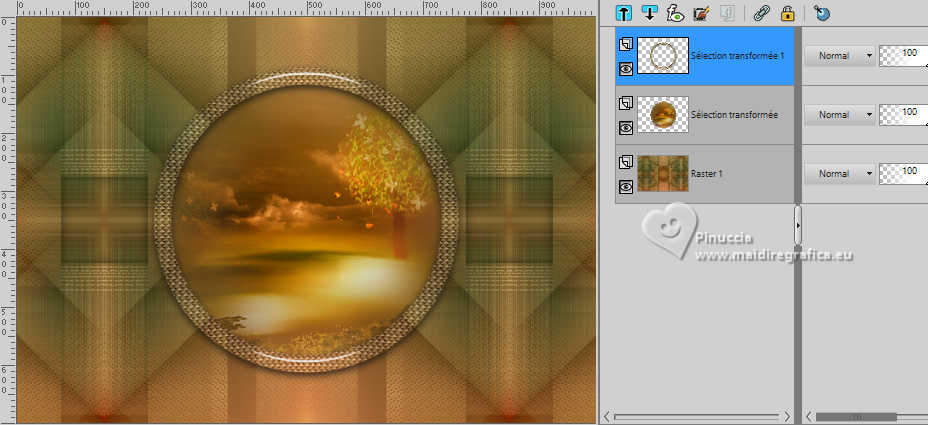Toggle visibility of Raster 1 layer
The width and height of the screenshot is (928, 425).
tap(626, 186)
